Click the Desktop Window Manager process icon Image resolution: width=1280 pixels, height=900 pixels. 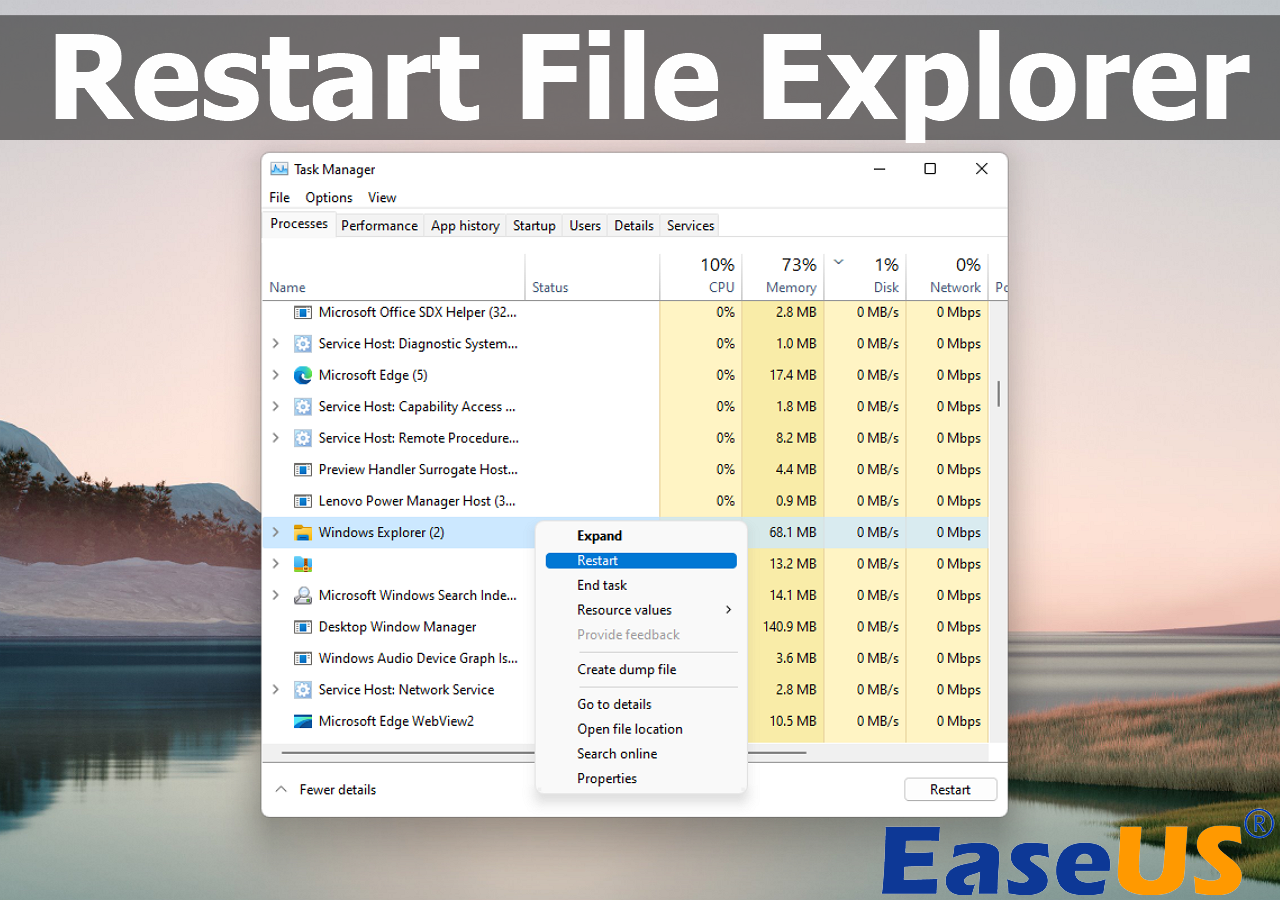point(303,627)
